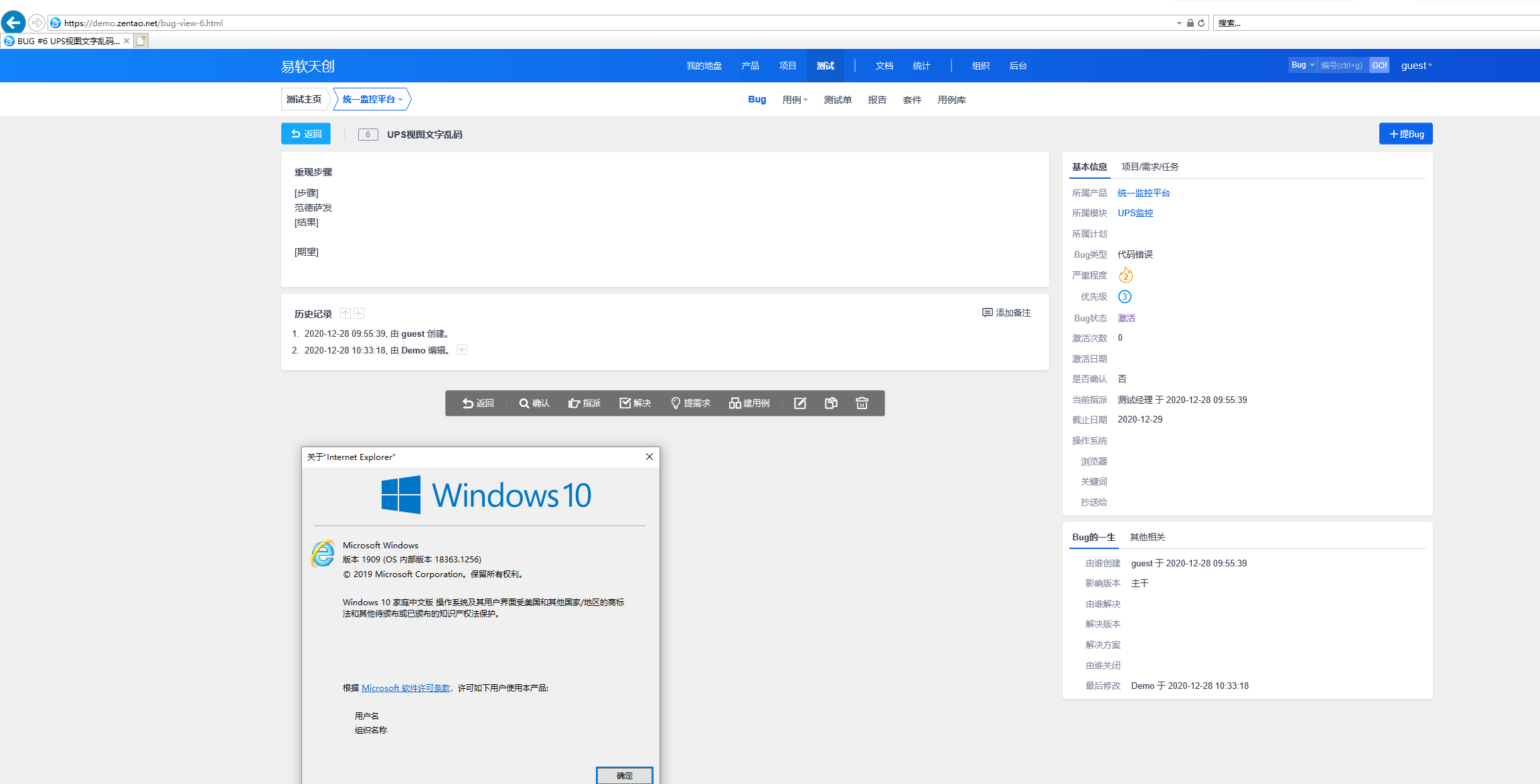Screen dimensions: 1540x784
Task: Click the 建用例 create case icon
Action: click(x=749, y=403)
